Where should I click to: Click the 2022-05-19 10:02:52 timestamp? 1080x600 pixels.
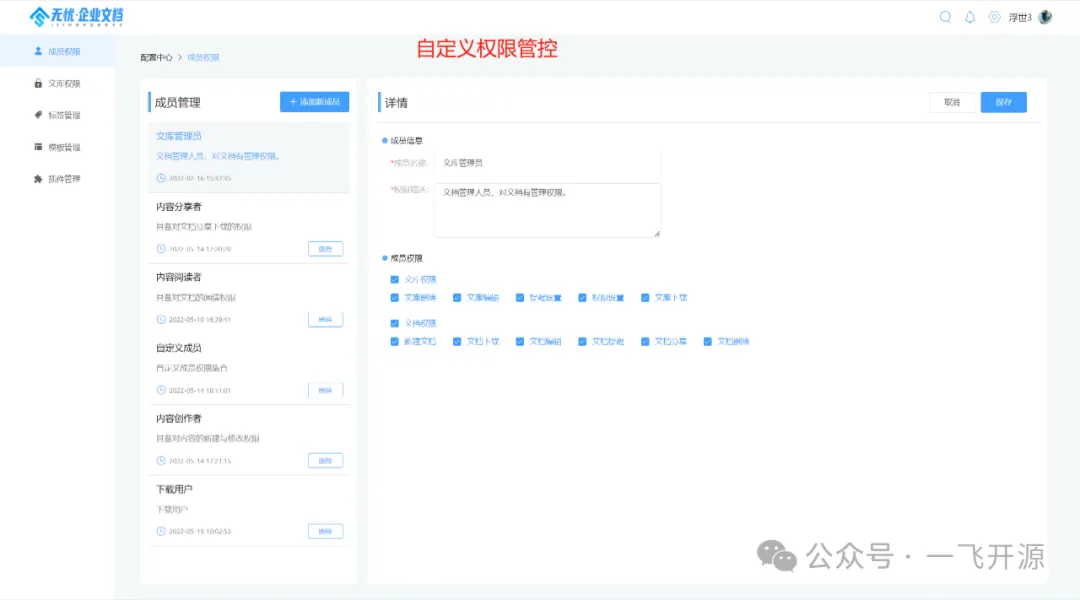(x=200, y=531)
